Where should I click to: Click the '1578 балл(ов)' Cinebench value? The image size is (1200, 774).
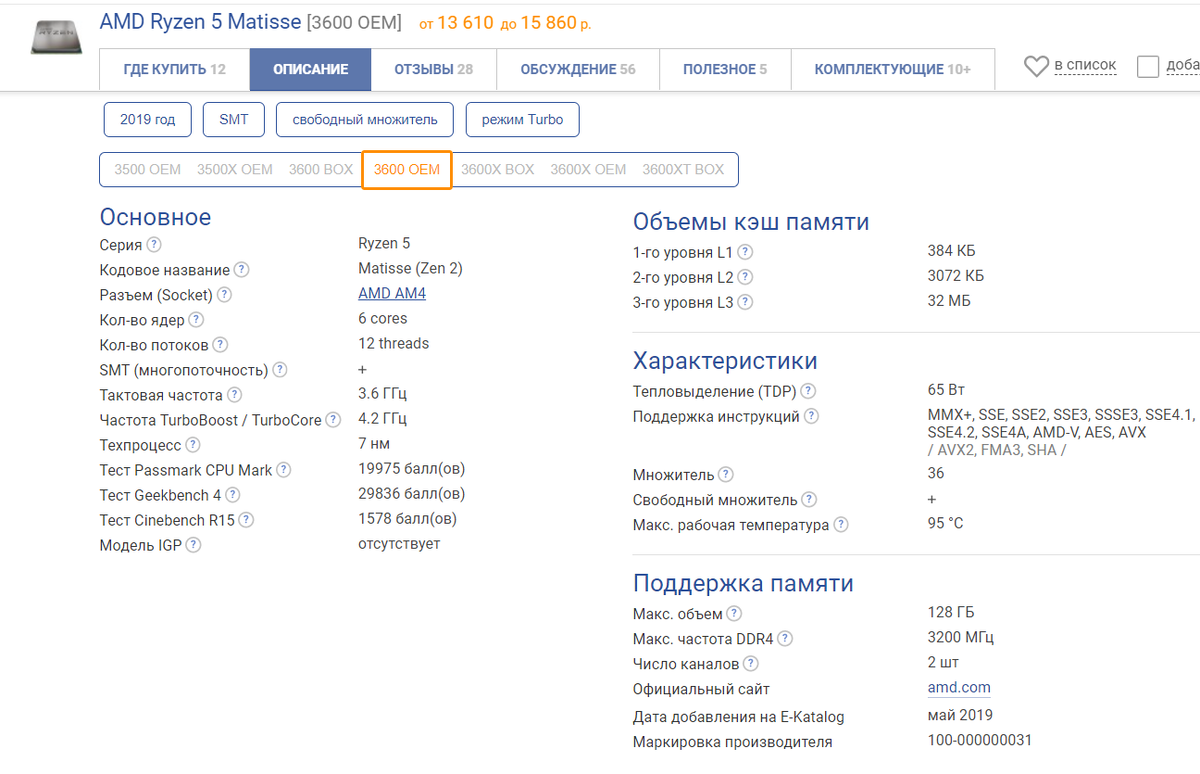point(408,519)
